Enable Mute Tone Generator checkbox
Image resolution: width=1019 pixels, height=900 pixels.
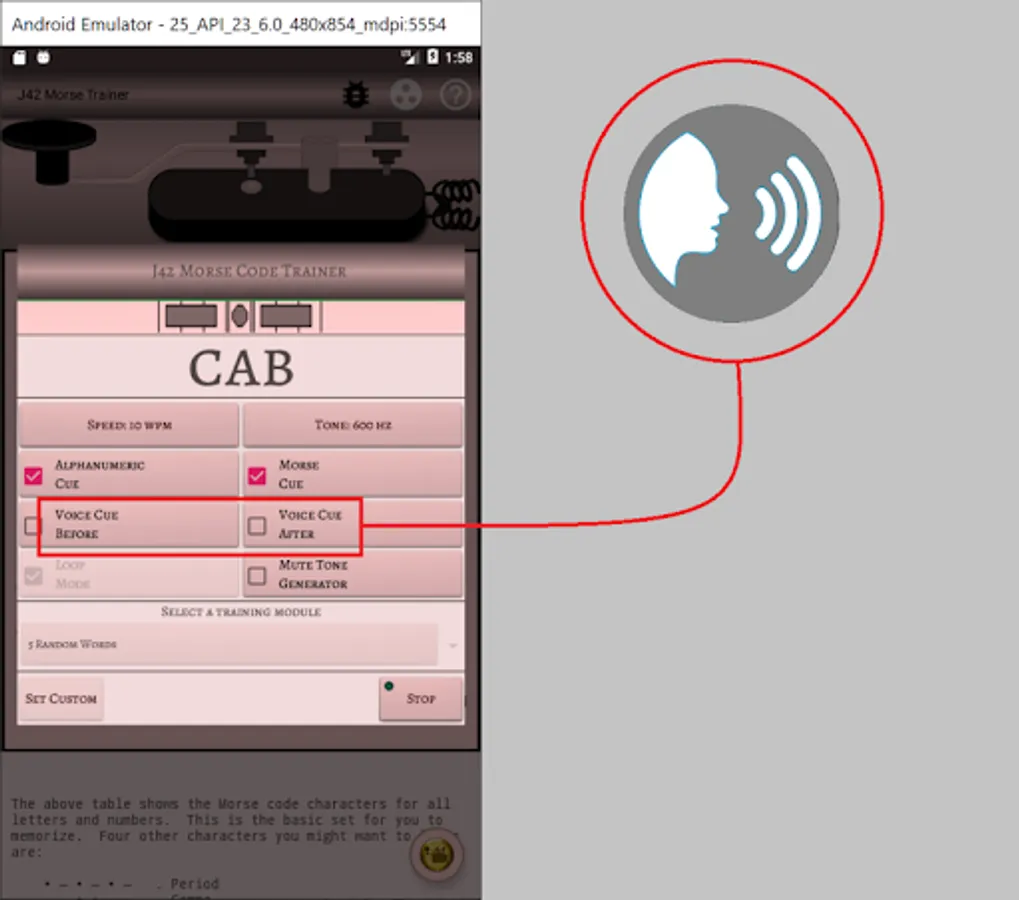point(257,575)
